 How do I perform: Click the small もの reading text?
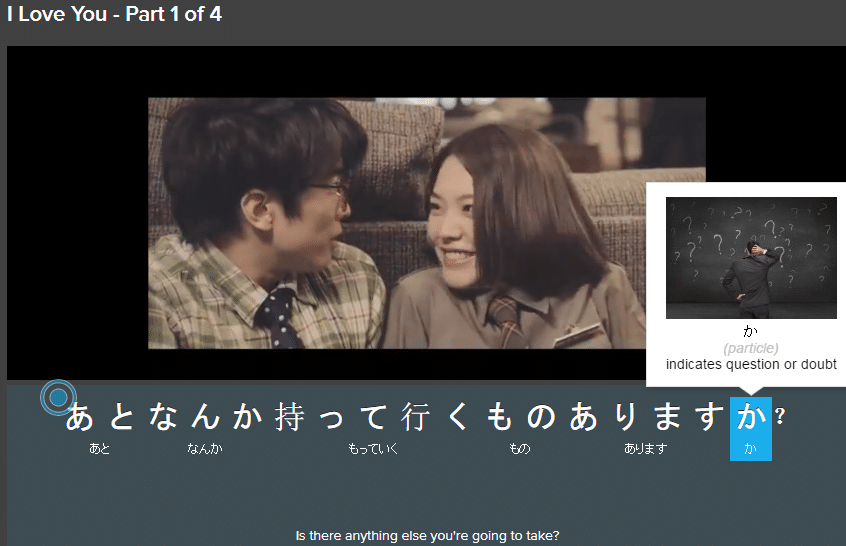pos(519,449)
